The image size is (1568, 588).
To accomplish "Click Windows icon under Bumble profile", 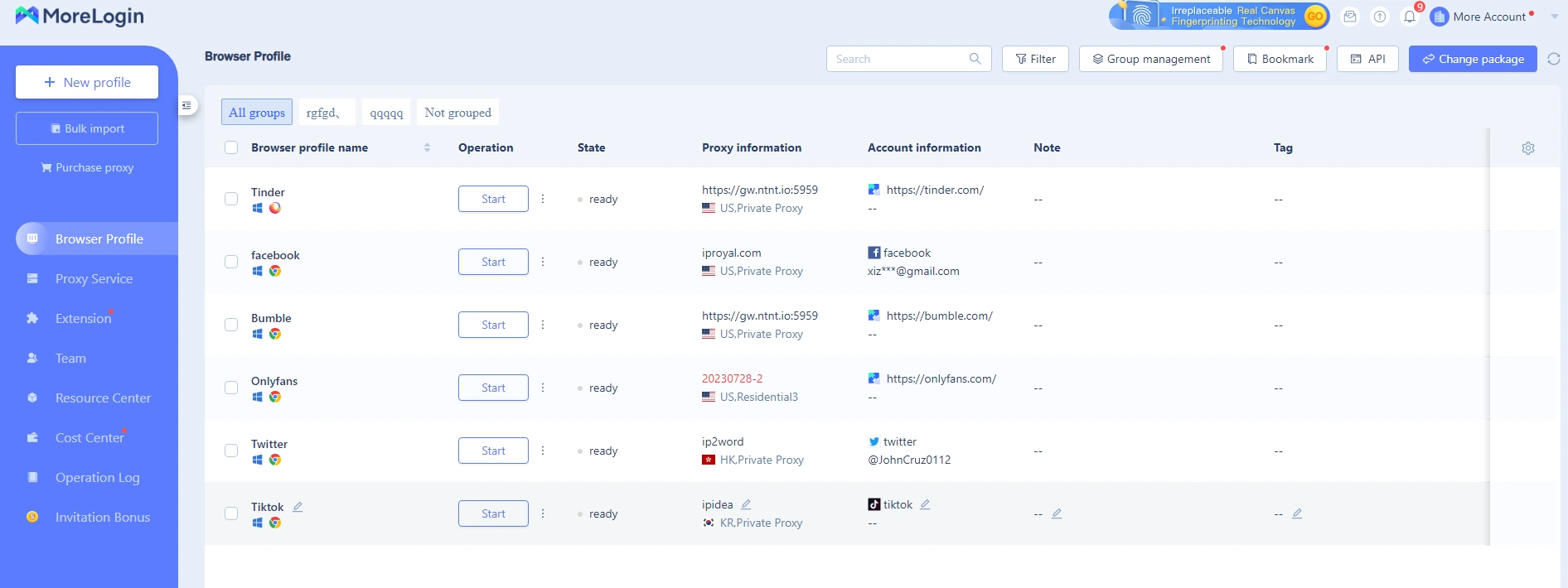I will (x=257, y=334).
